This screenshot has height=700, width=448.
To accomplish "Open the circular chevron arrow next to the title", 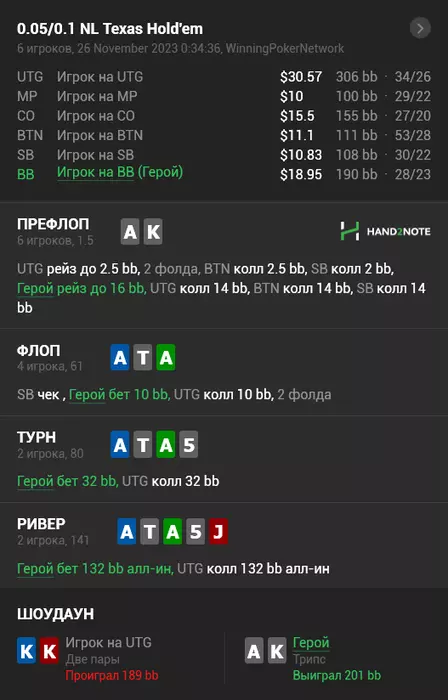I will [420, 29].
